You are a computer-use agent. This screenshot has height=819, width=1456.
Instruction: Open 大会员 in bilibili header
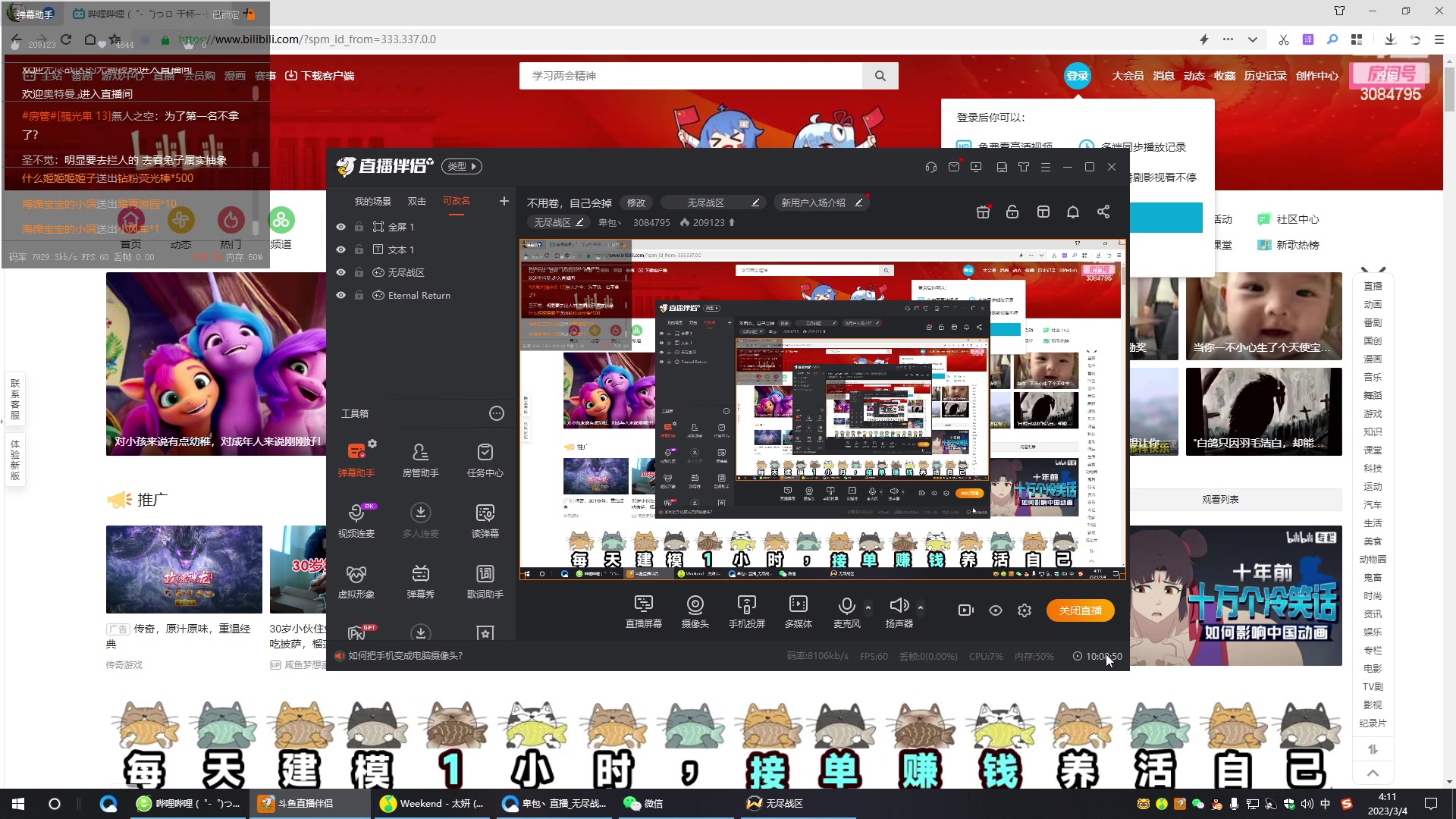tap(1128, 76)
